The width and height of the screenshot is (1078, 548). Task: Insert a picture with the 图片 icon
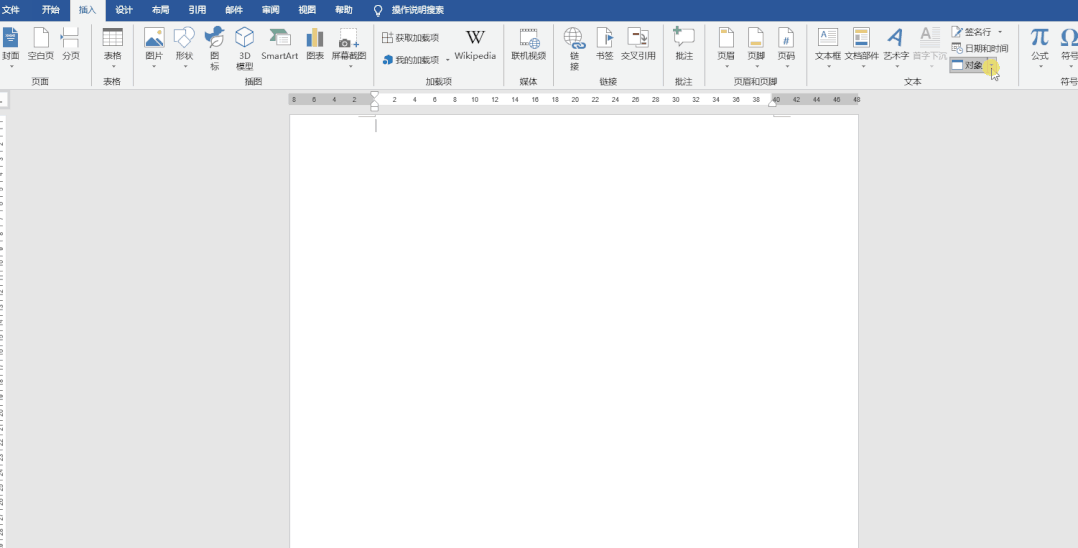(154, 44)
